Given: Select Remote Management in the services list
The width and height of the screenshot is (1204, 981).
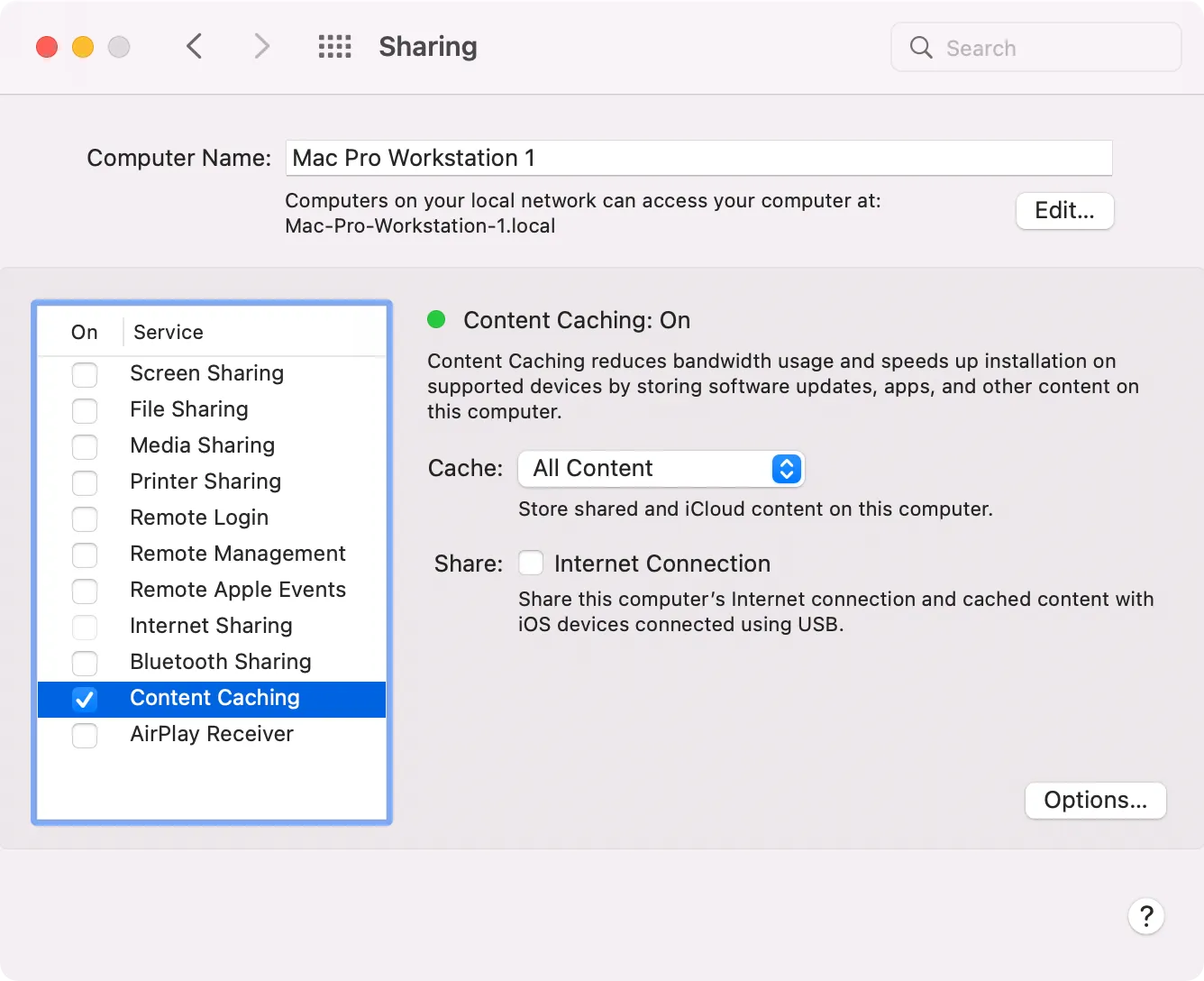Looking at the screenshot, I should click(x=238, y=554).
